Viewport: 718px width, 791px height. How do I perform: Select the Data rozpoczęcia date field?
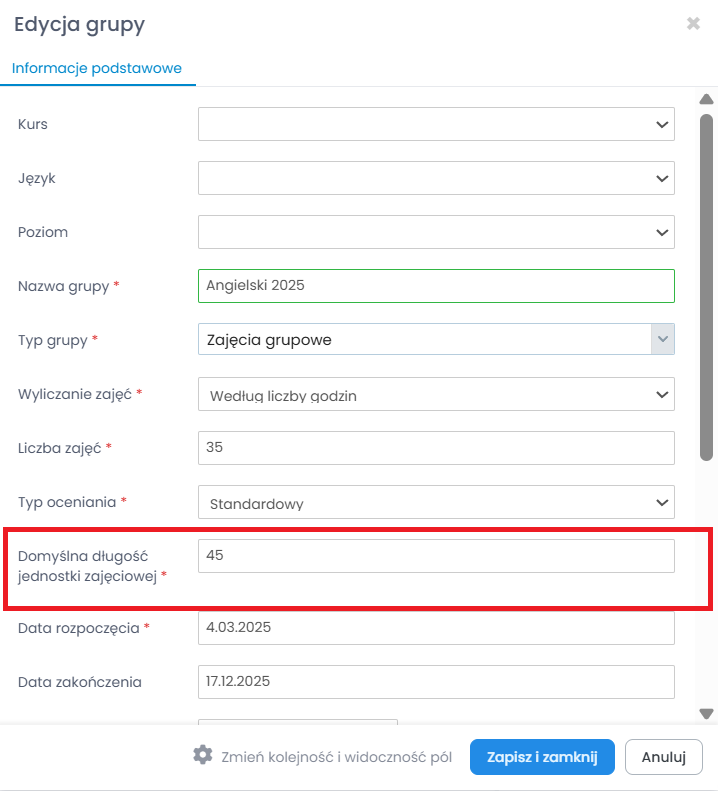436,628
